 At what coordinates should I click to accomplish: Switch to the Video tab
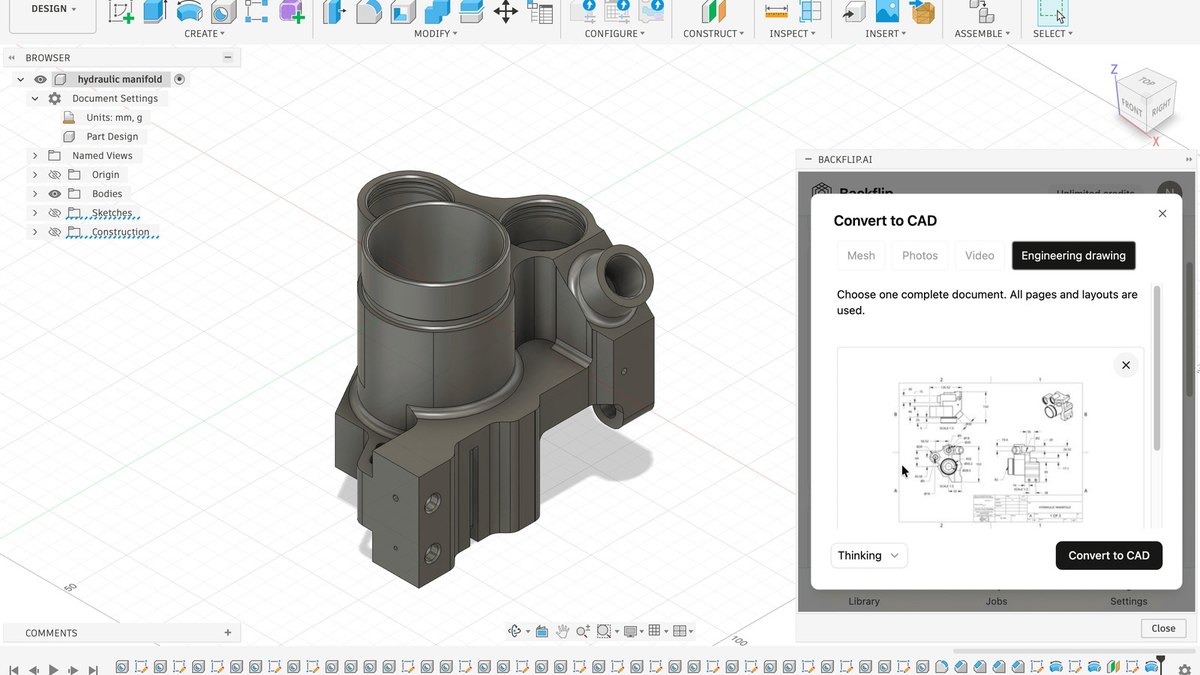(x=980, y=255)
